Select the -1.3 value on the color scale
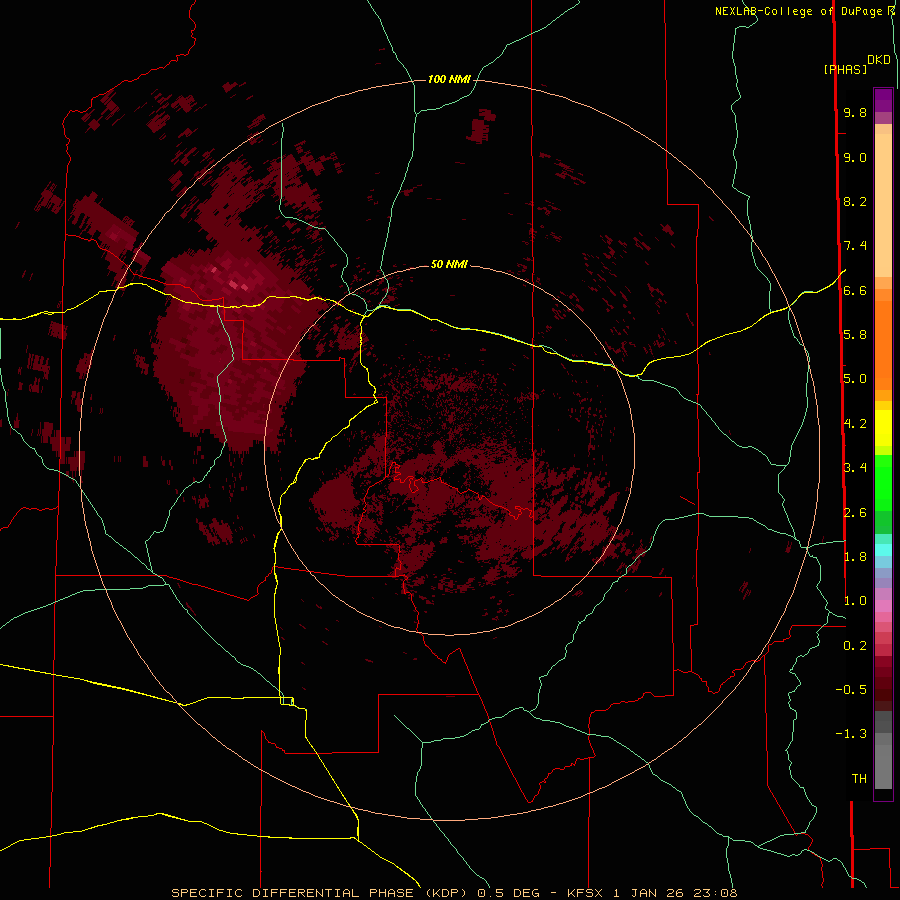900x900 pixels. pyautogui.click(x=851, y=734)
